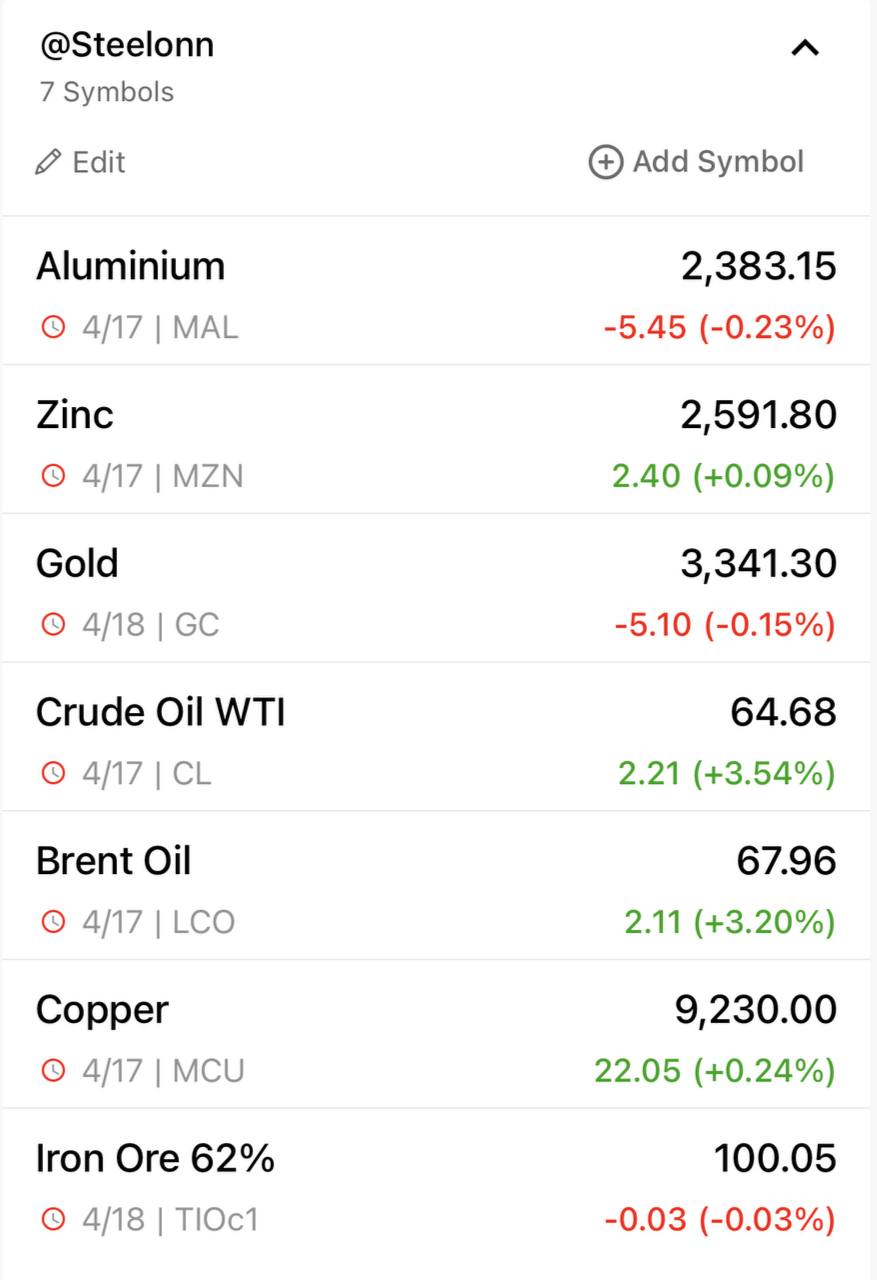Click the clock icon under Iron Ore 62%
The width and height of the screenshot is (877, 1280).
pyautogui.click(x=53, y=1220)
